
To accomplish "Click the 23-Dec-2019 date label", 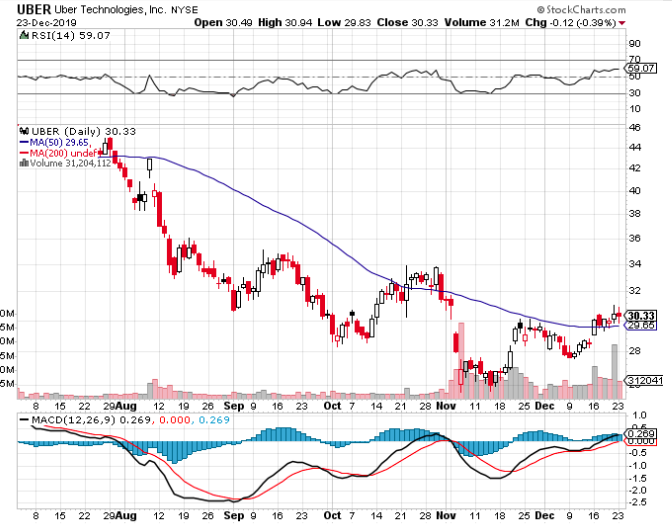I will 47,23.
